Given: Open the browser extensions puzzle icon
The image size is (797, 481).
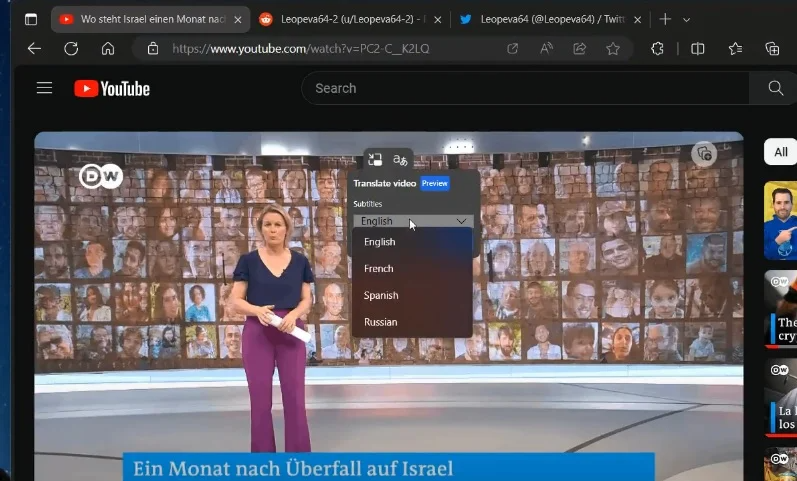Looking at the screenshot, I should (657, 48).
